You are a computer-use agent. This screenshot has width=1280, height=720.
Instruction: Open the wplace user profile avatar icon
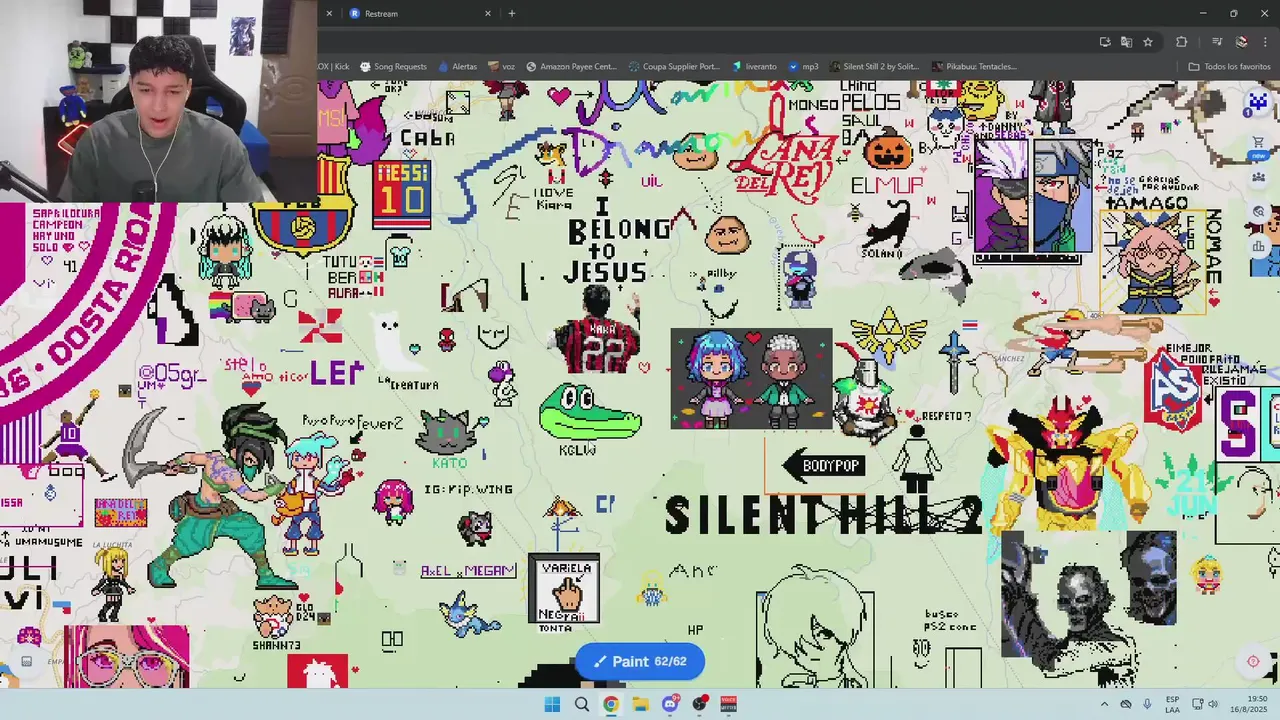1258,103
